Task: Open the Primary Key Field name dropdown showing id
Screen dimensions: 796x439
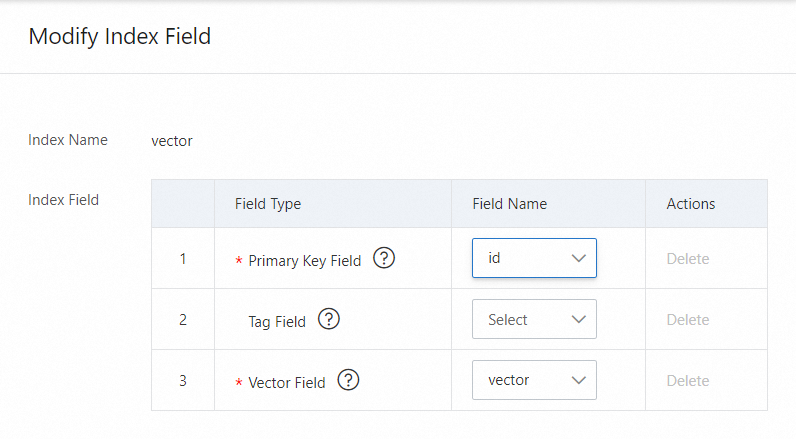Action: point(534,258)
